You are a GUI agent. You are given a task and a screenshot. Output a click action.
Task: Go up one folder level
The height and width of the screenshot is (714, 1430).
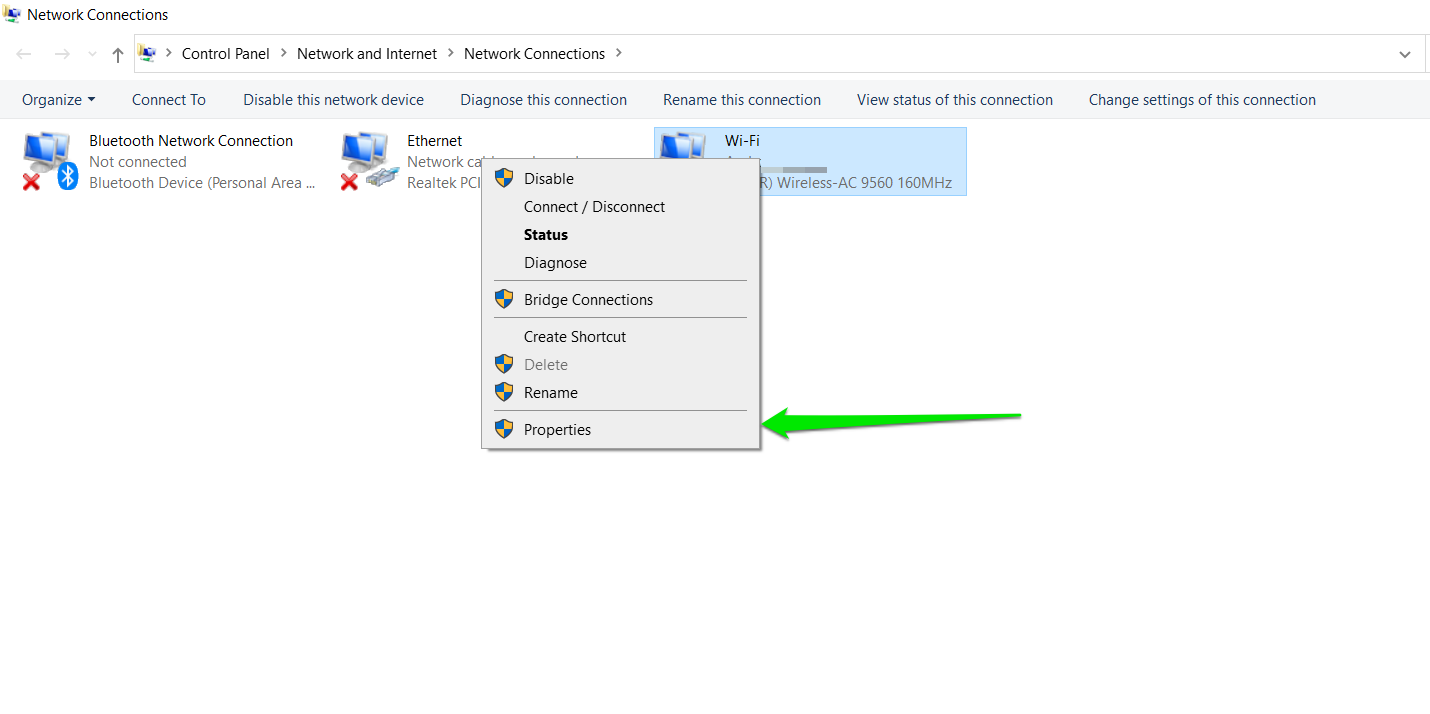coord(118,55)
